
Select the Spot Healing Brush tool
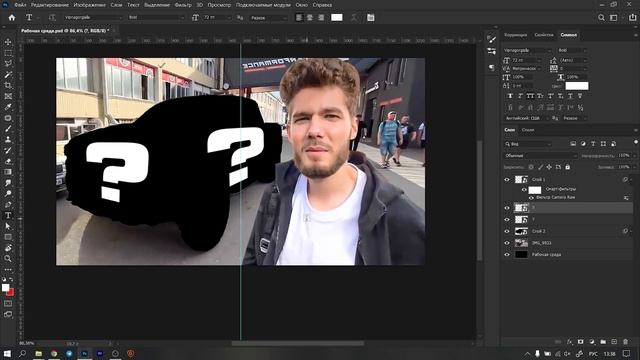[8, 118]
